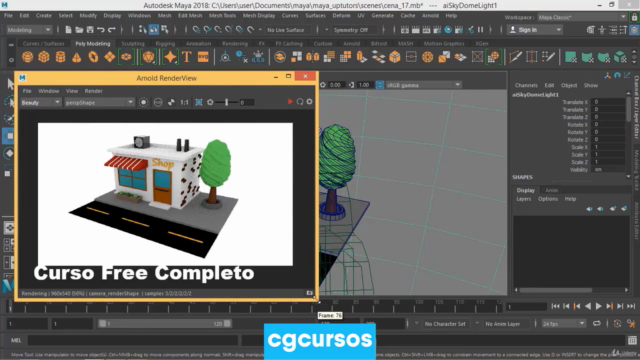Adjust the RenderView exposure slider
The image size is (640, 360).
click(227, 102)
